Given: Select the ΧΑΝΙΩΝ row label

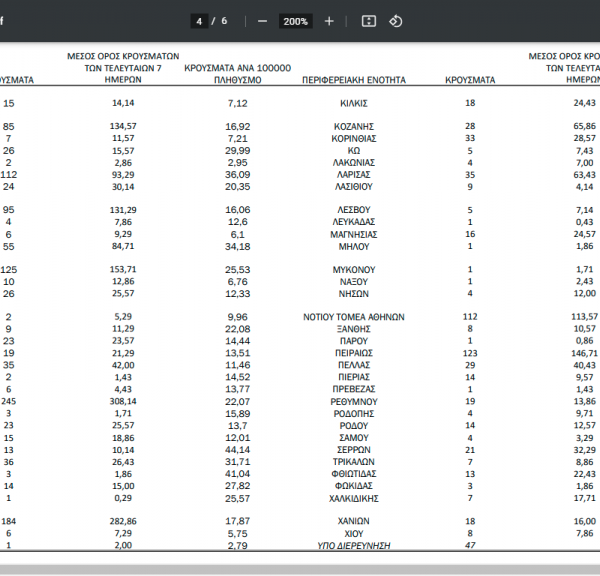Looking at the screenshot, I should click(354, 521).
